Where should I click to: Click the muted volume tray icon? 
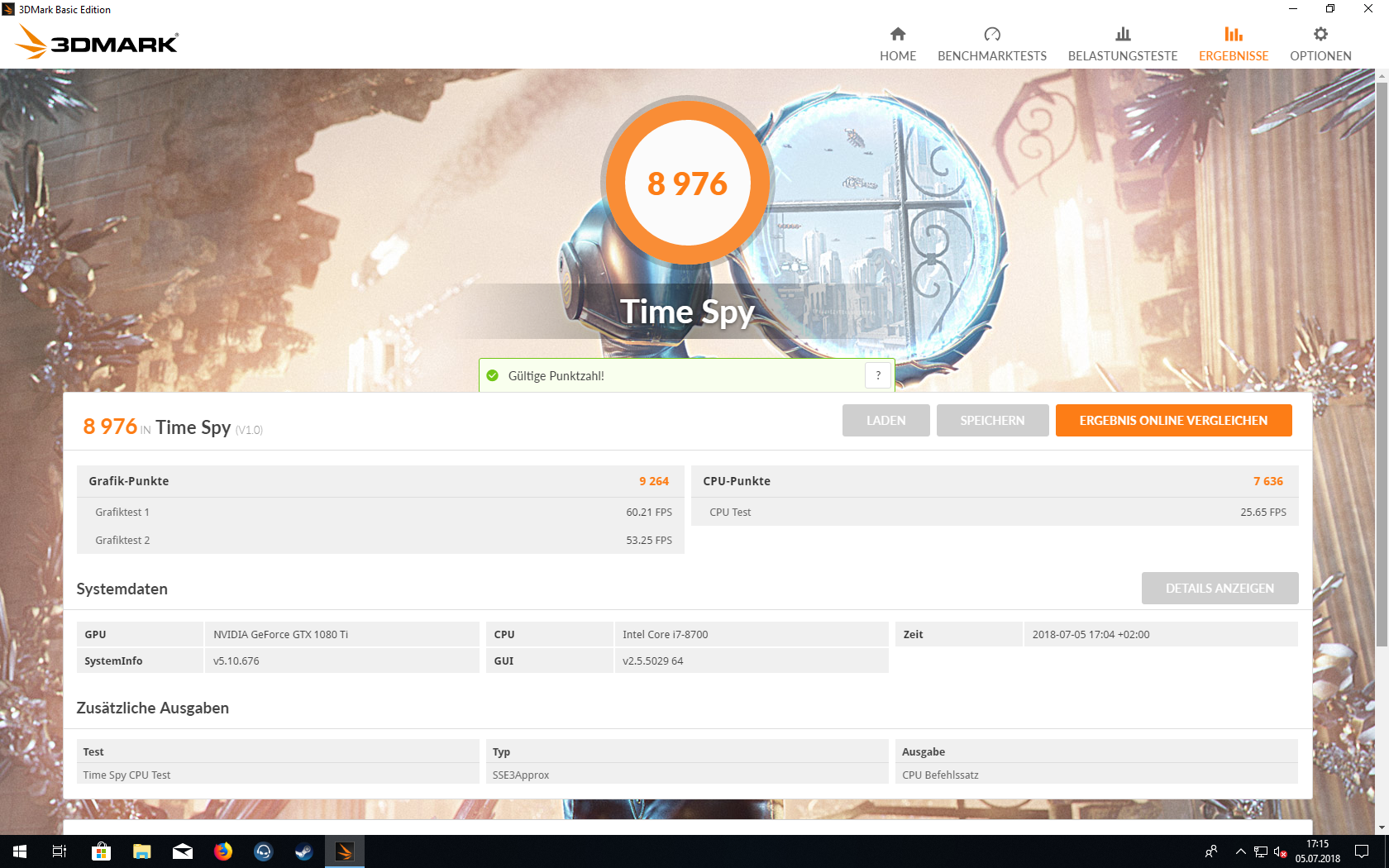click(x=1281, y=851)
